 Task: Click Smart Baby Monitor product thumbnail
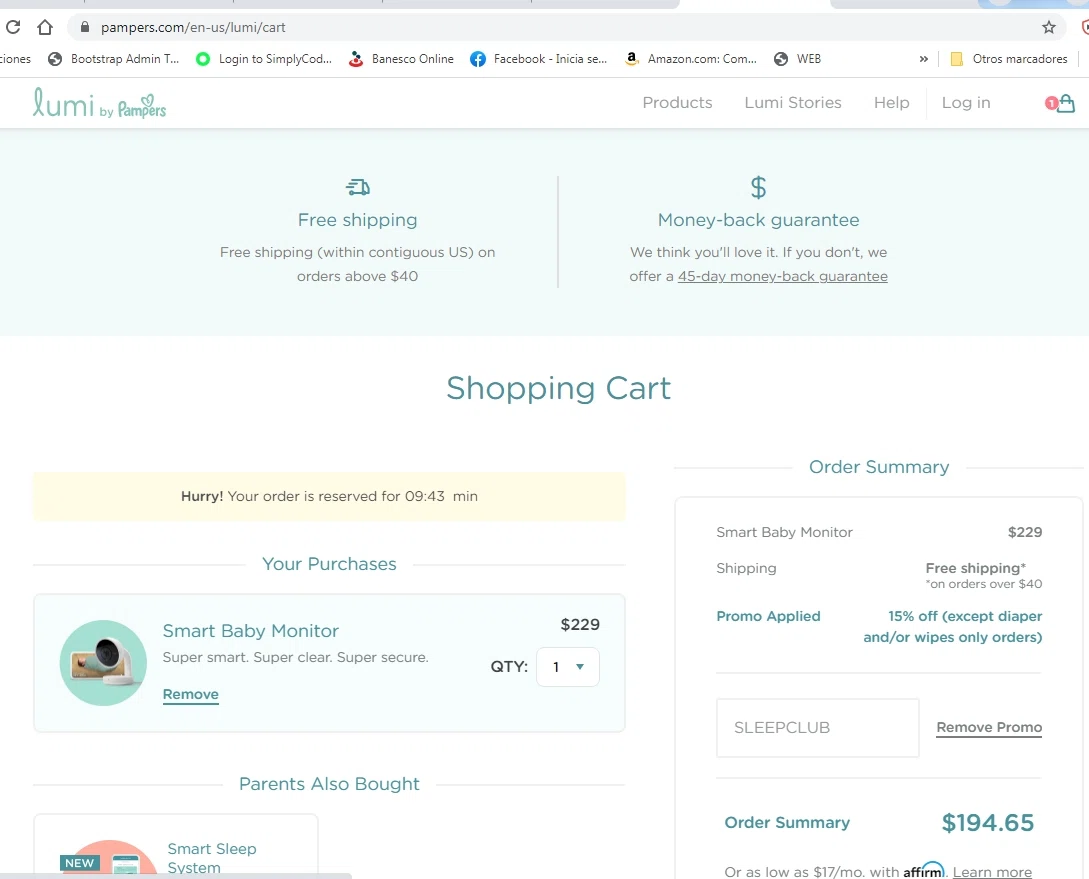(x=103, y=663)
